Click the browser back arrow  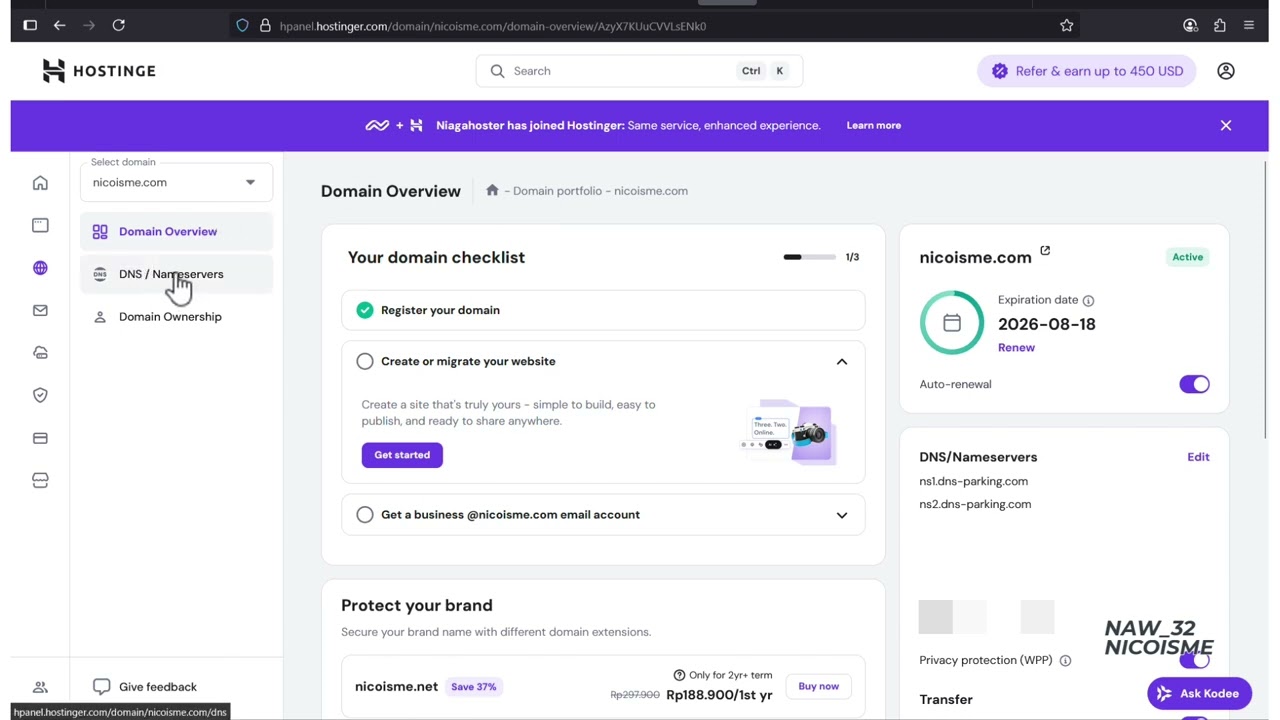(59, 26)
